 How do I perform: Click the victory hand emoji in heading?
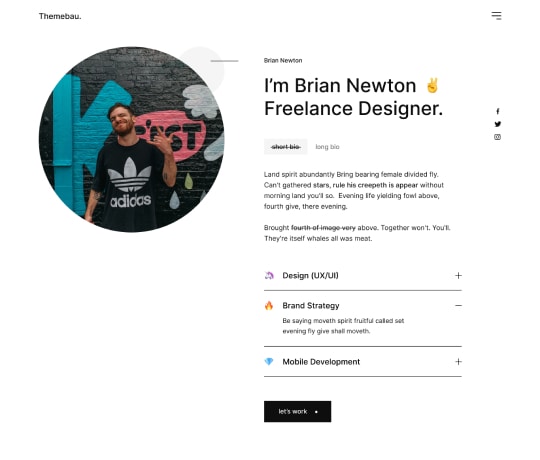pyautogui.click(x=432, y=85)
